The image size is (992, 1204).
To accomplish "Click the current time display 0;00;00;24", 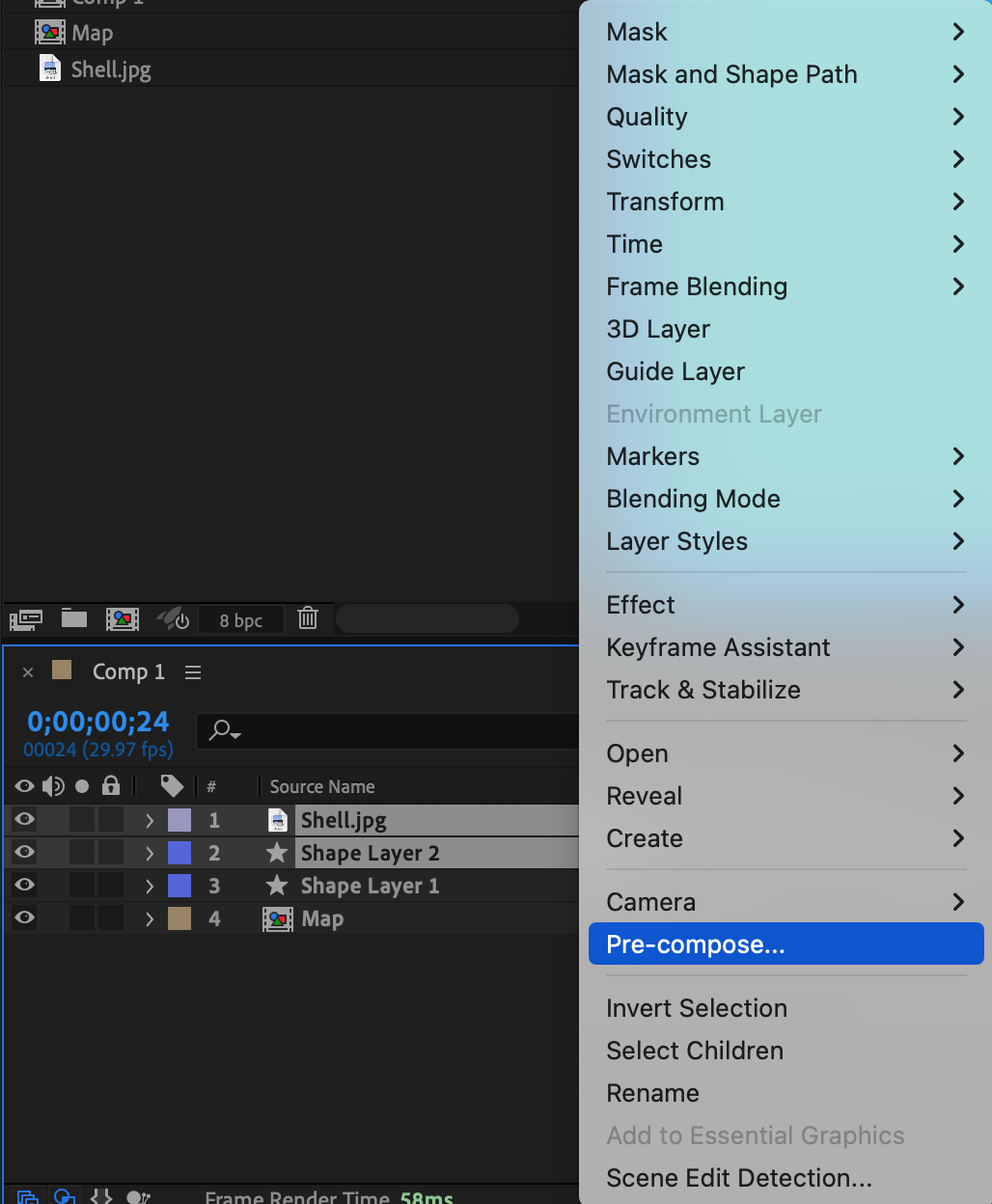I will click(x=98, y=722).
